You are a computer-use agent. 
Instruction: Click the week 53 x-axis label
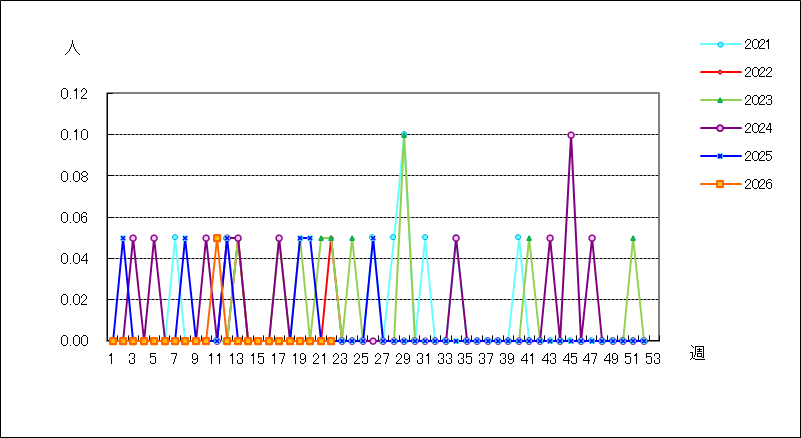tap(652, 359)
